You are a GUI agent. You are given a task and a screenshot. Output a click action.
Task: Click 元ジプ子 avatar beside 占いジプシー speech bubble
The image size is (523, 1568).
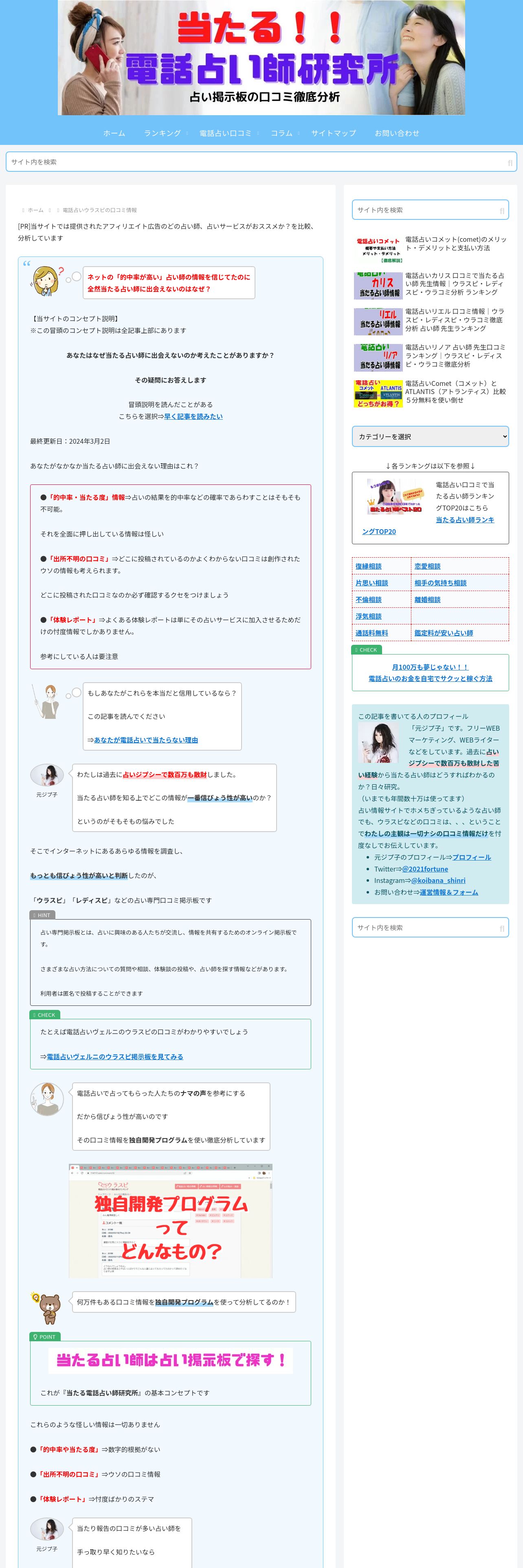[47, 775]
